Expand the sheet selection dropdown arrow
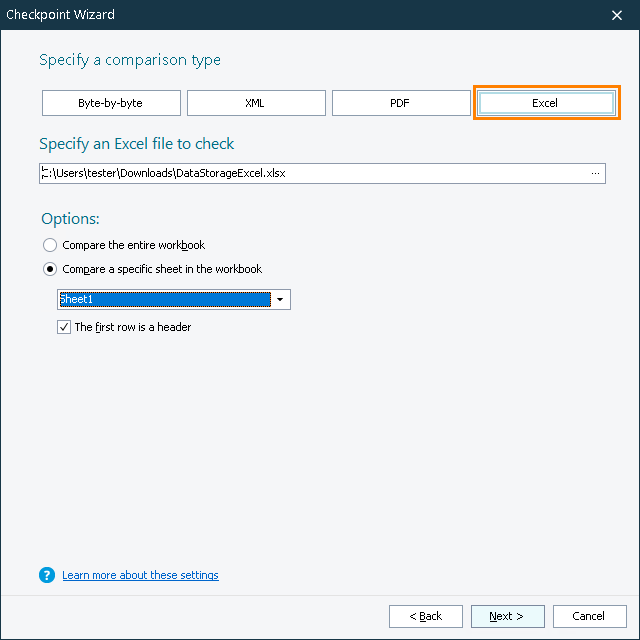 pyautogui.click(x=281, y=299)
